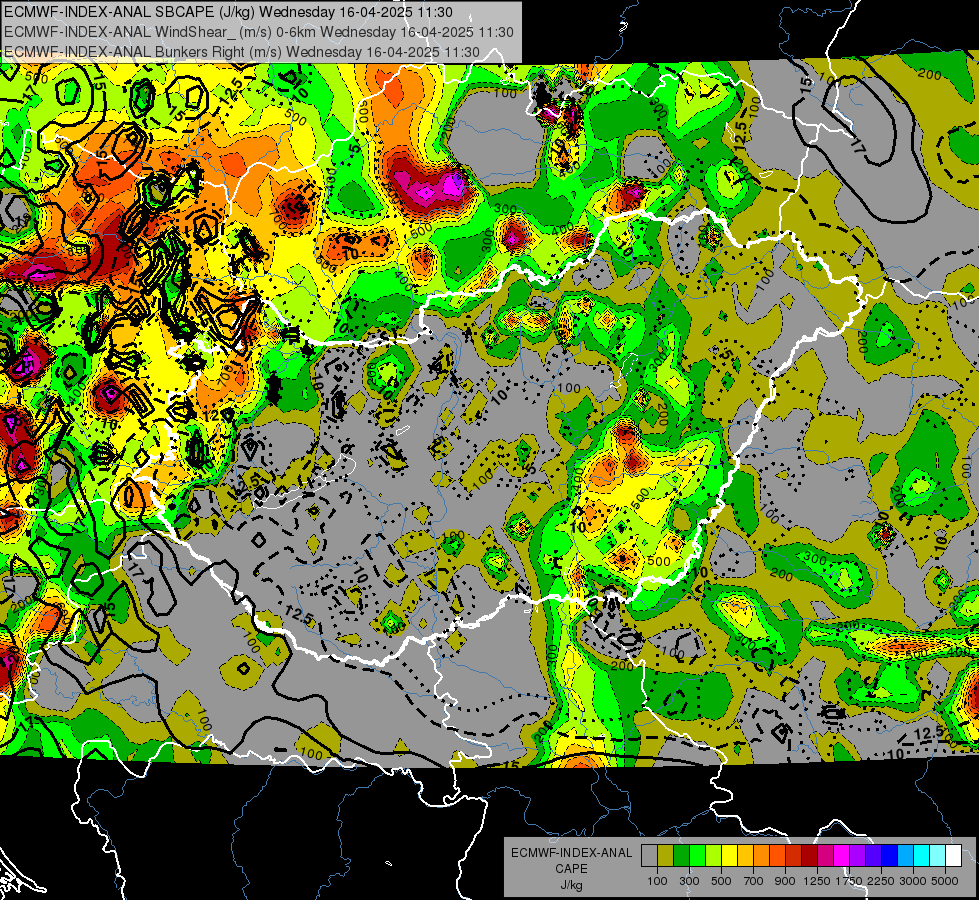Screen dimensions: 979x900
Task: Click the dark green swatch in the CAPE legend
Action: (x=681, y=856)
